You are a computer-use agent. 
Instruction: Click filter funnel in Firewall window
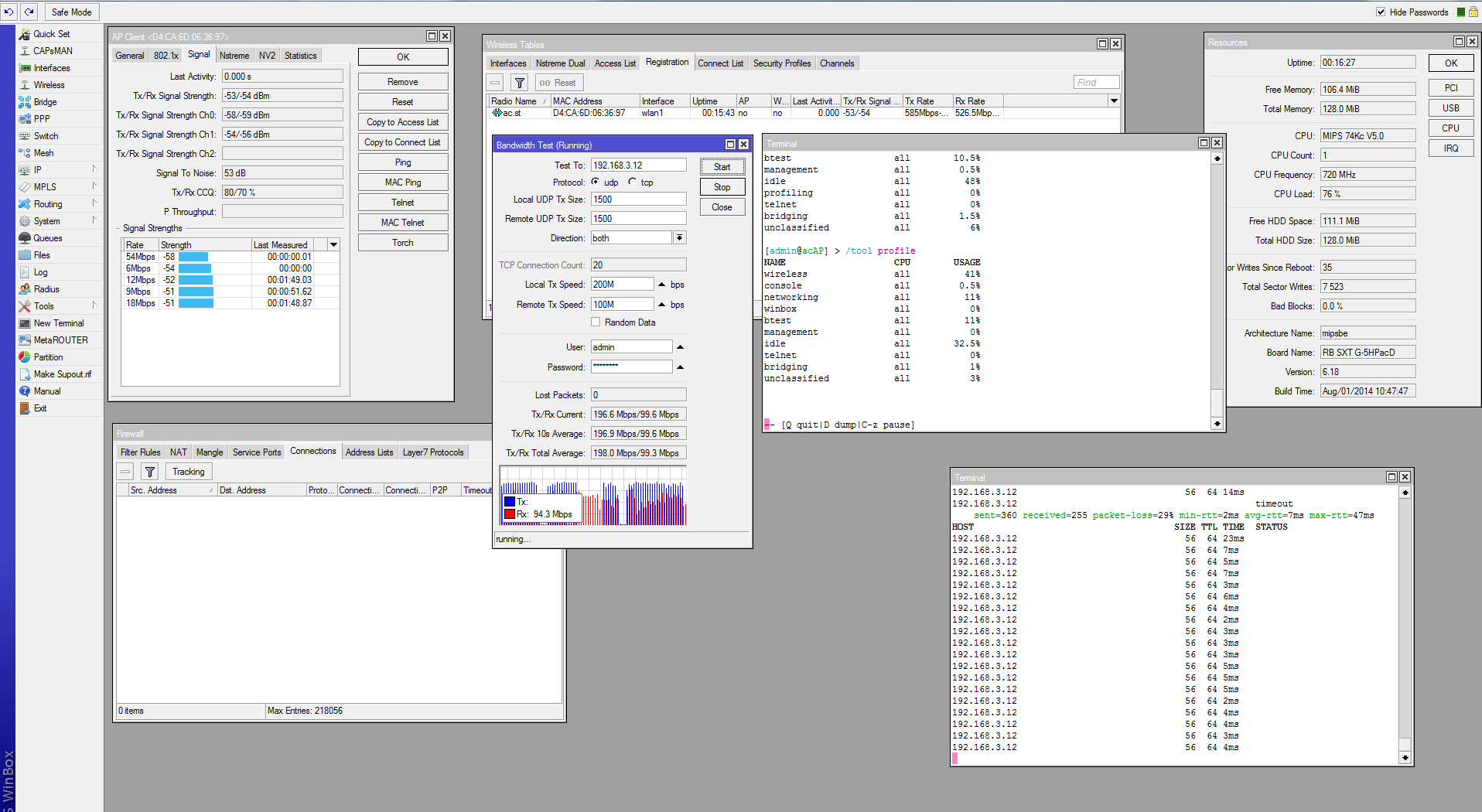pyautogui.click(x=150, y=472)
